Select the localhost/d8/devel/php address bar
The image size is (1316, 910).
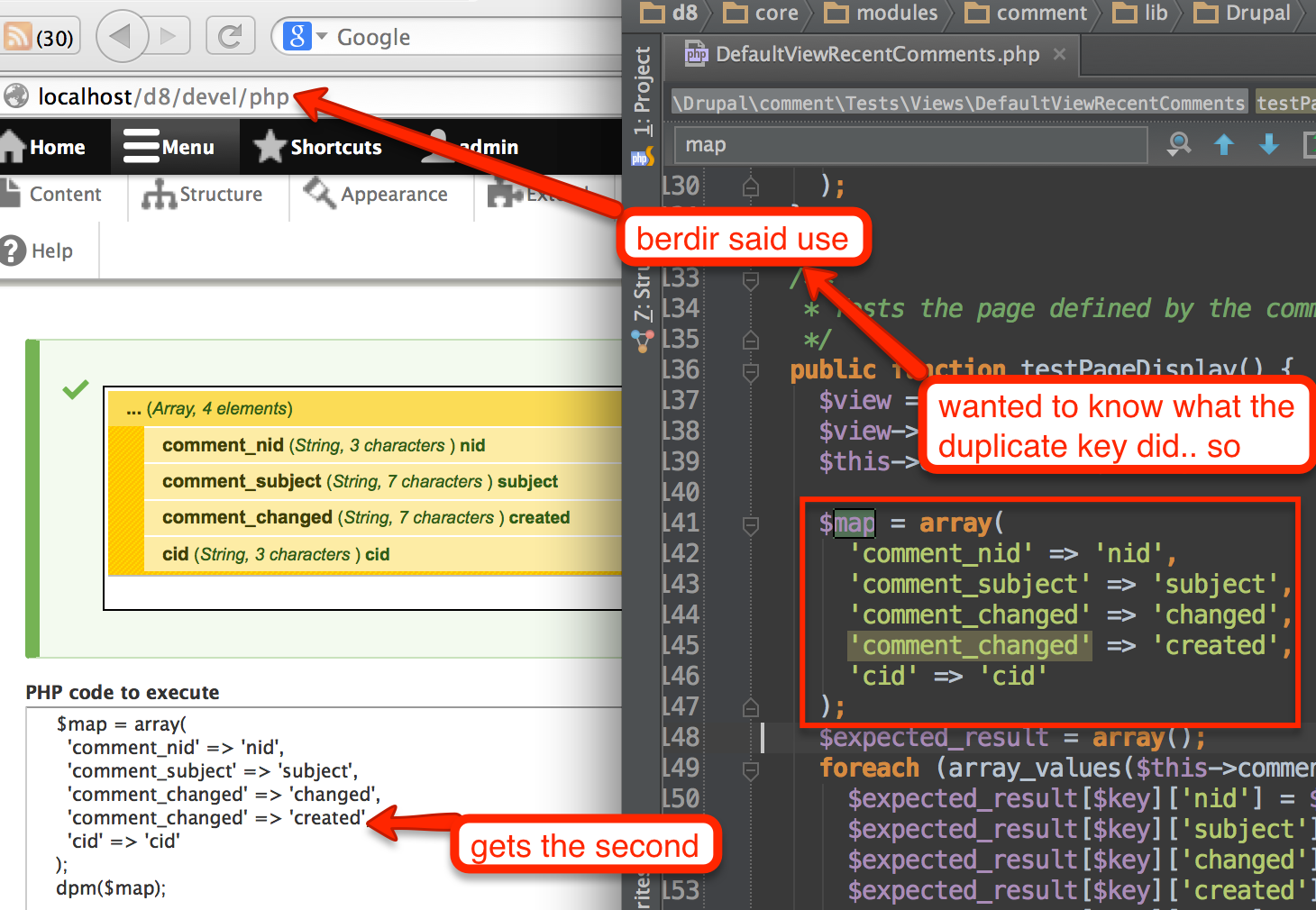(162, 96)
